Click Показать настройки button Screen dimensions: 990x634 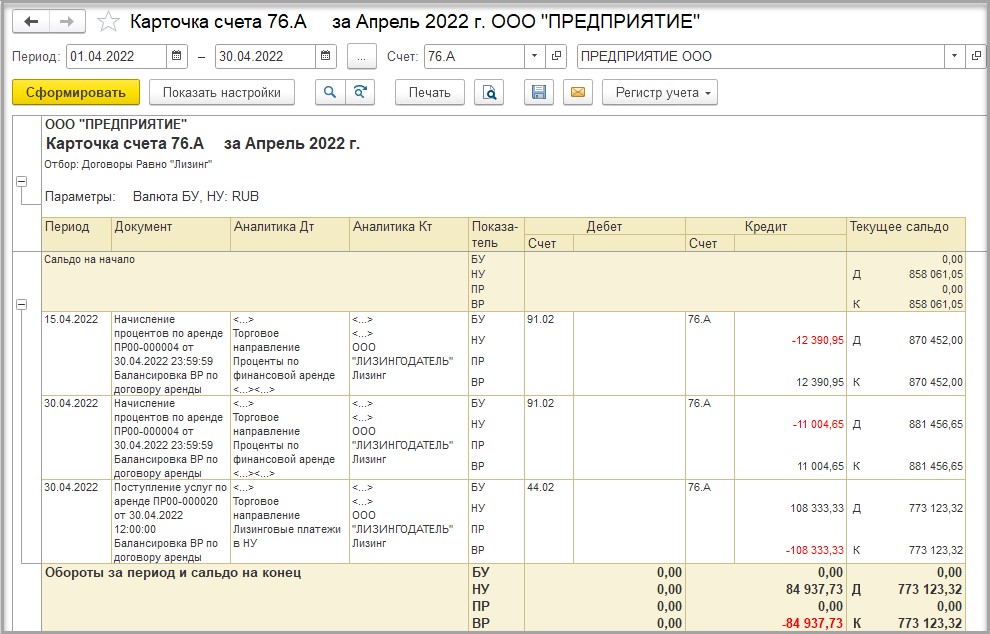pos(222,92)
